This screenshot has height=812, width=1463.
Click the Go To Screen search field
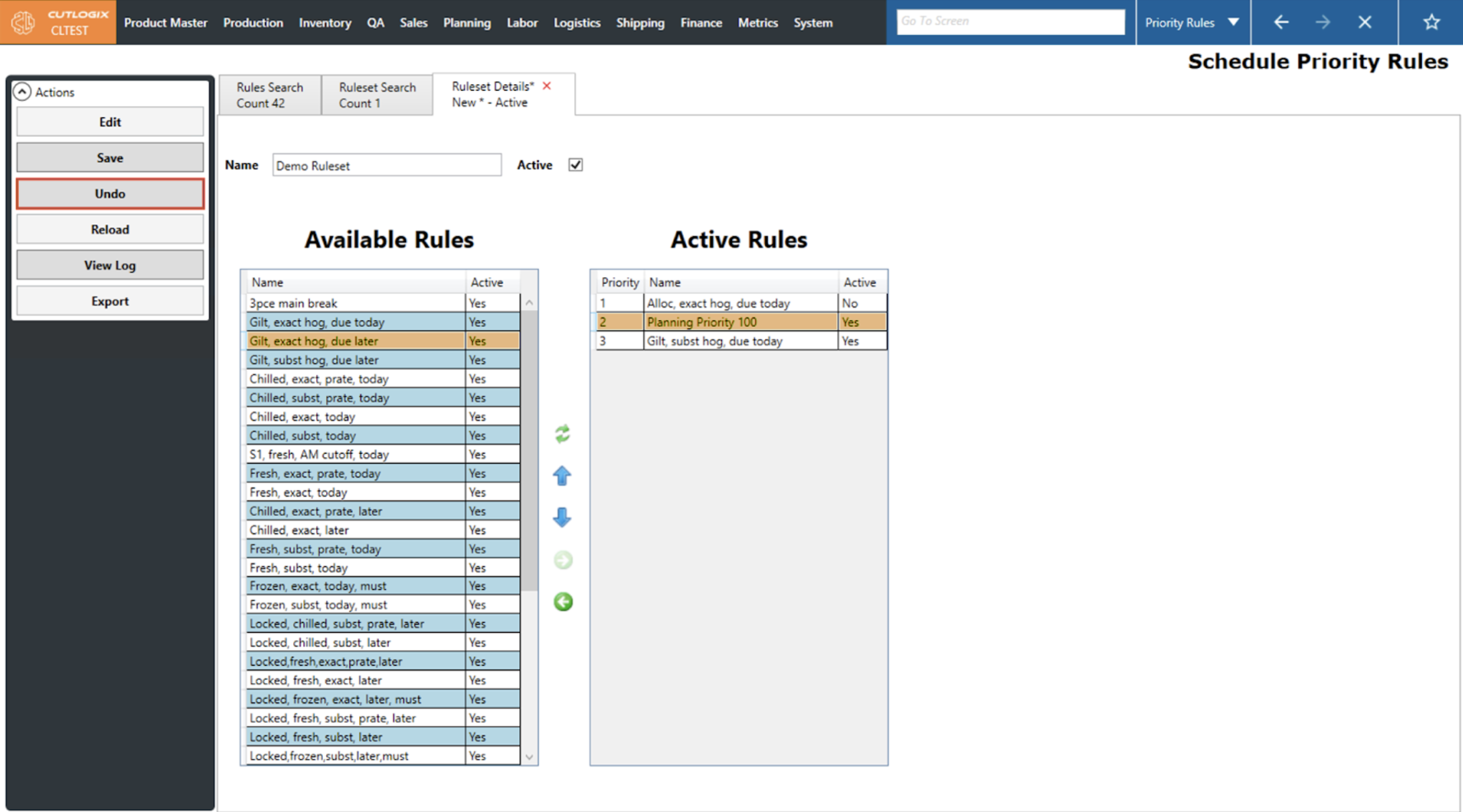coord(1010,21)
